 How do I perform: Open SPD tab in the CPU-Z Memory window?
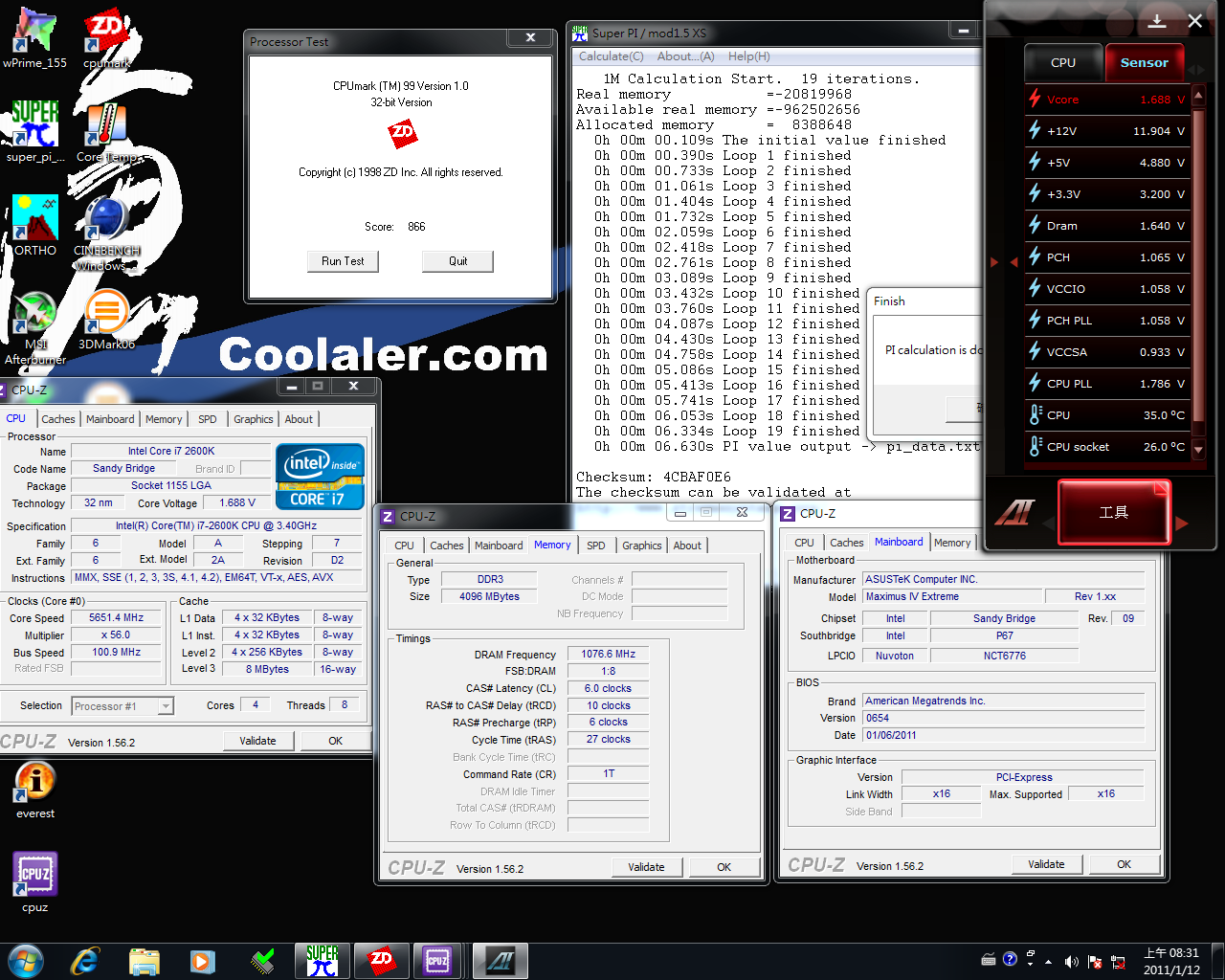596,546
